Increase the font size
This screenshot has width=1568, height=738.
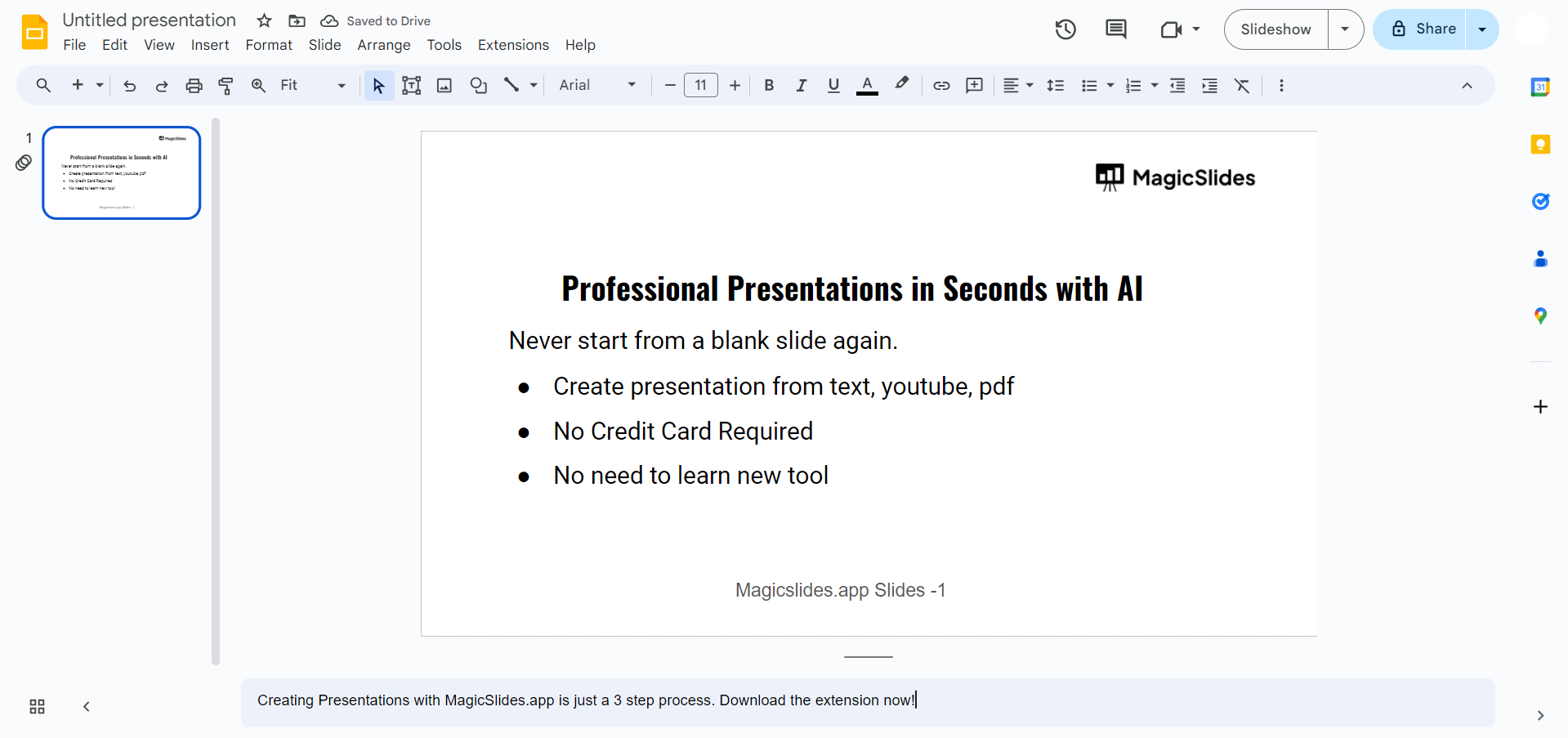coord(735,85)
